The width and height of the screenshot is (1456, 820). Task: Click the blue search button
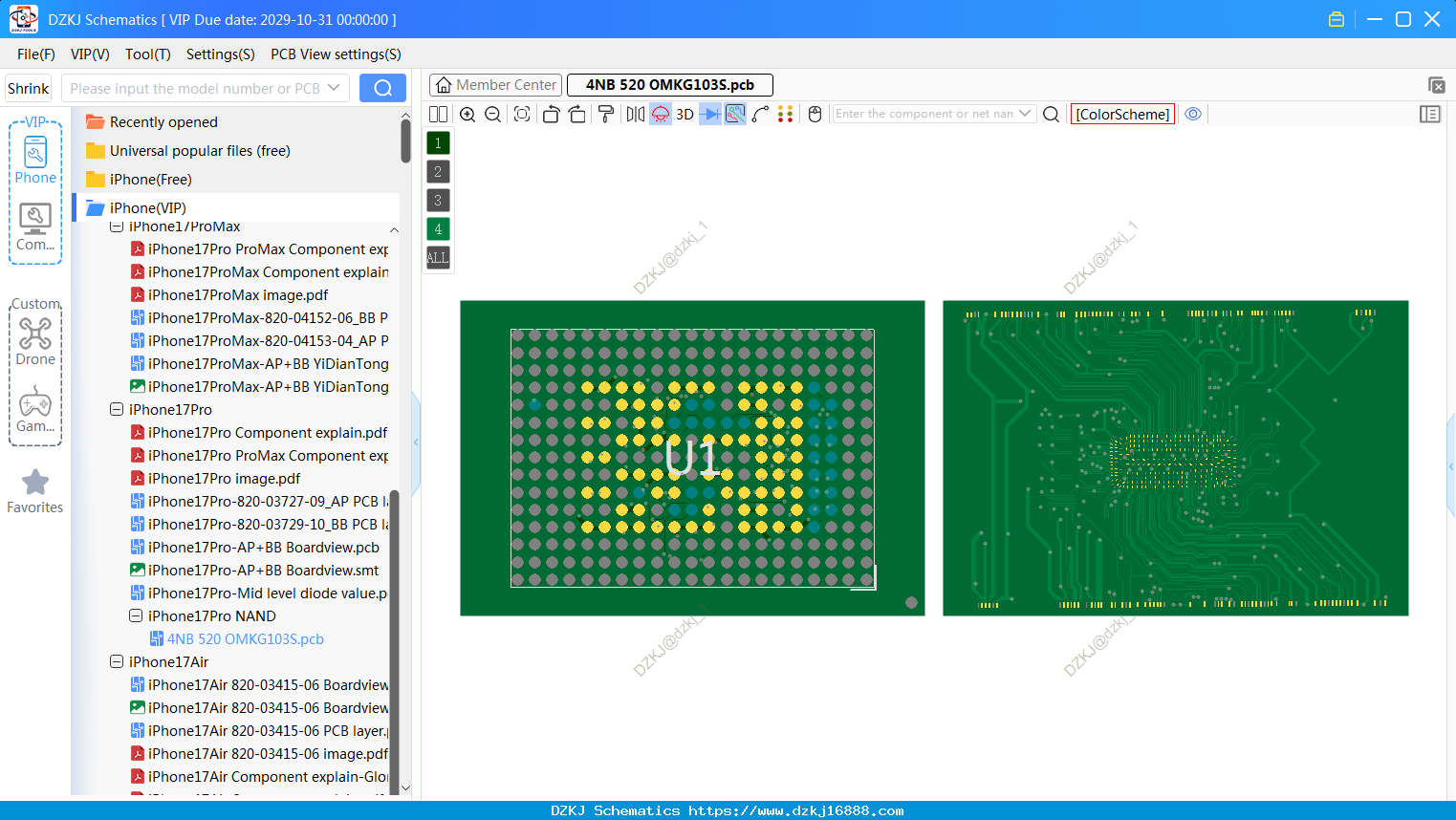pos(382,88)
